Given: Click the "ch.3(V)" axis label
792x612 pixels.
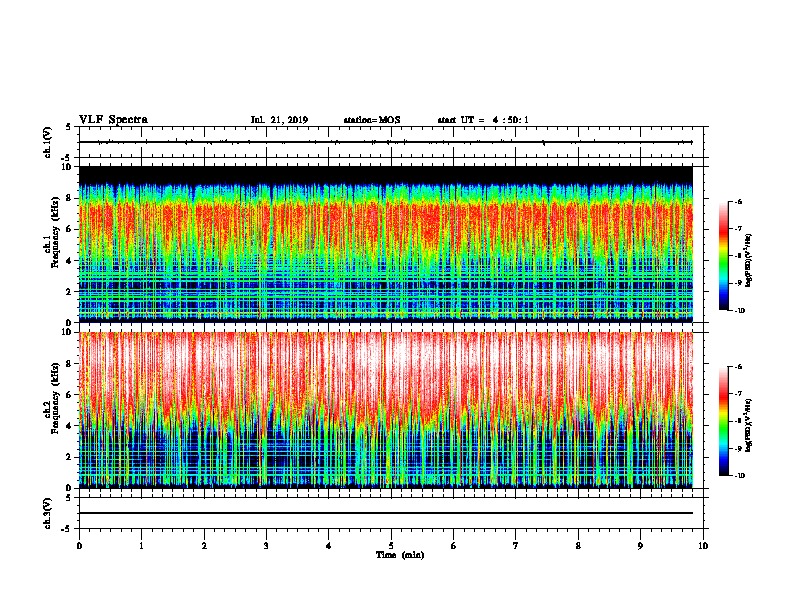Looking at the screenshot, I should (47, 513).
